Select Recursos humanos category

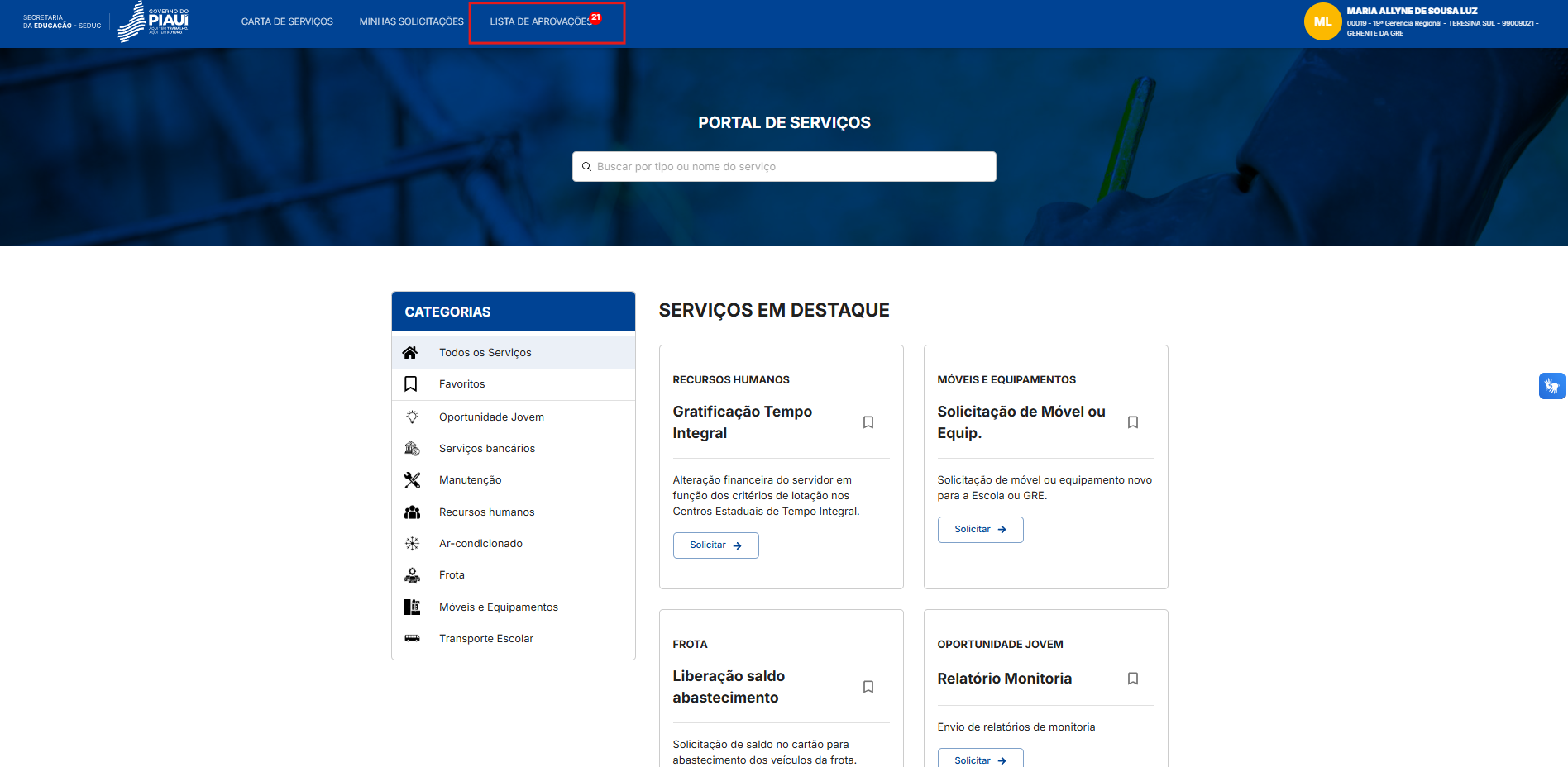[486, 512]
